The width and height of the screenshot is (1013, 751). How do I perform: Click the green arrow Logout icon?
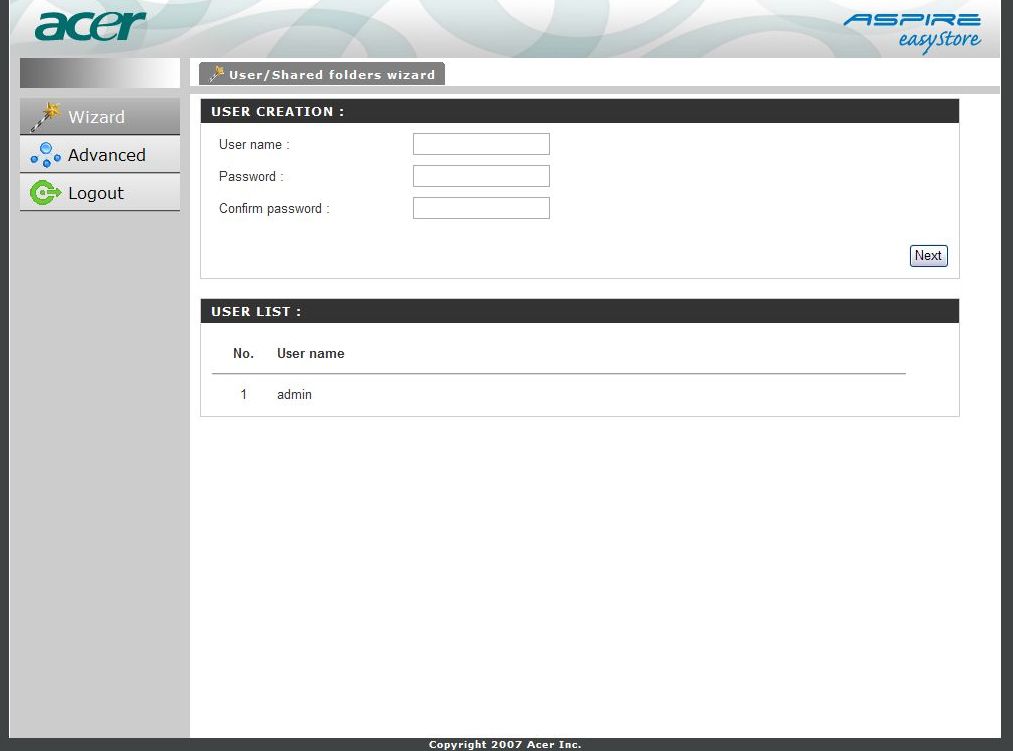coord(45,193)
